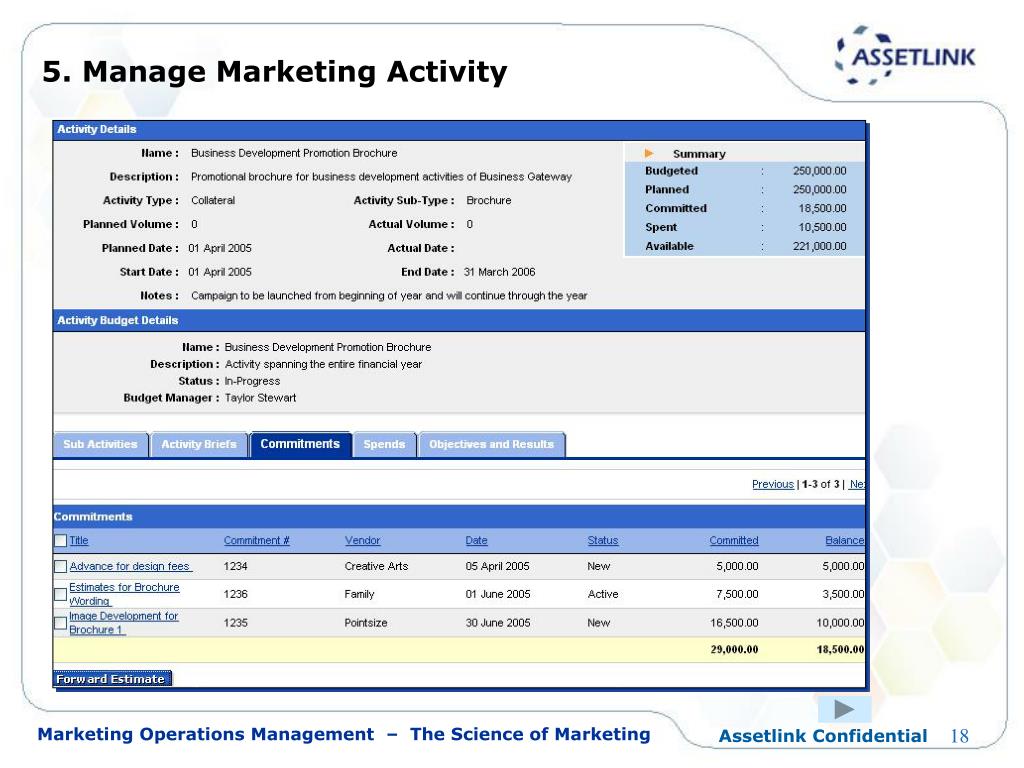Open Estimates for Brochure Wording commitment
Image resolution: width=1024 pixels, height=768 pixels.
124,594
